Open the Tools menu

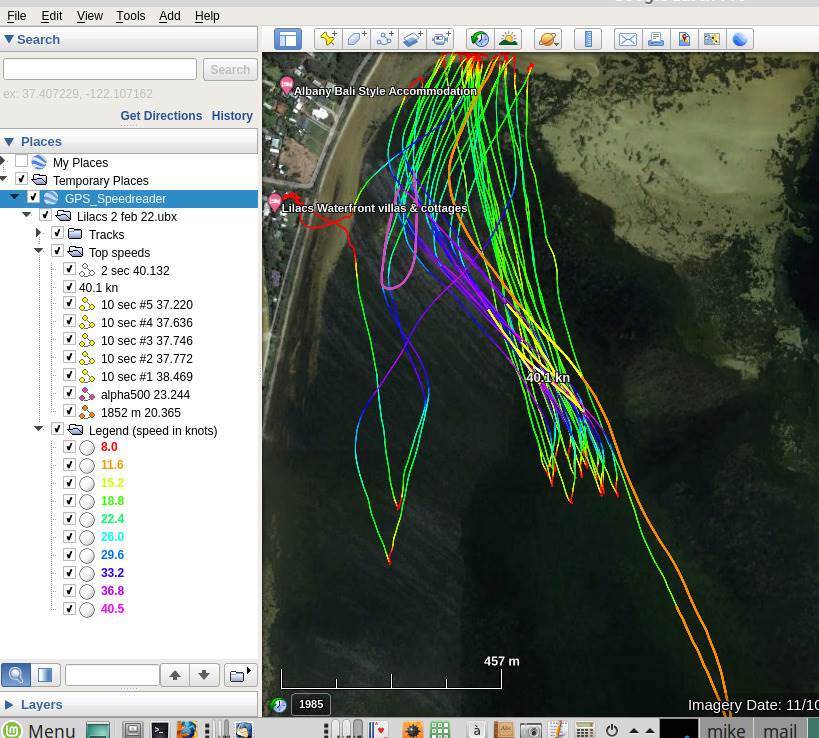(130, 16)
